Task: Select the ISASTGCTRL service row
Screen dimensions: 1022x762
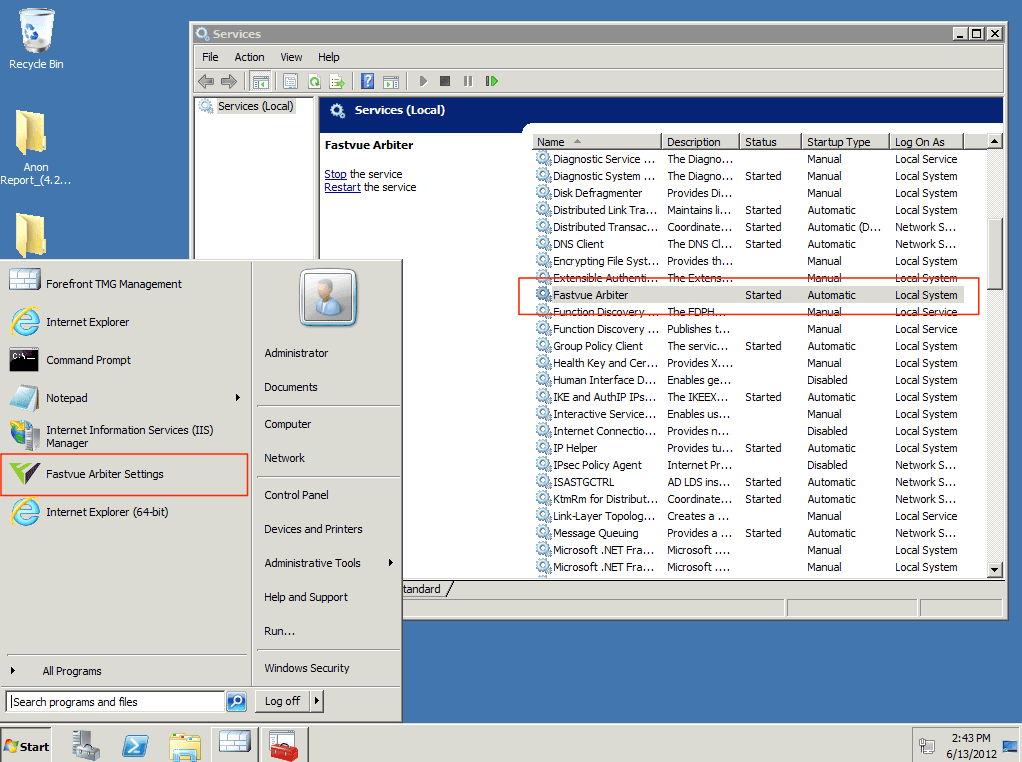Action: click(748, 482)
